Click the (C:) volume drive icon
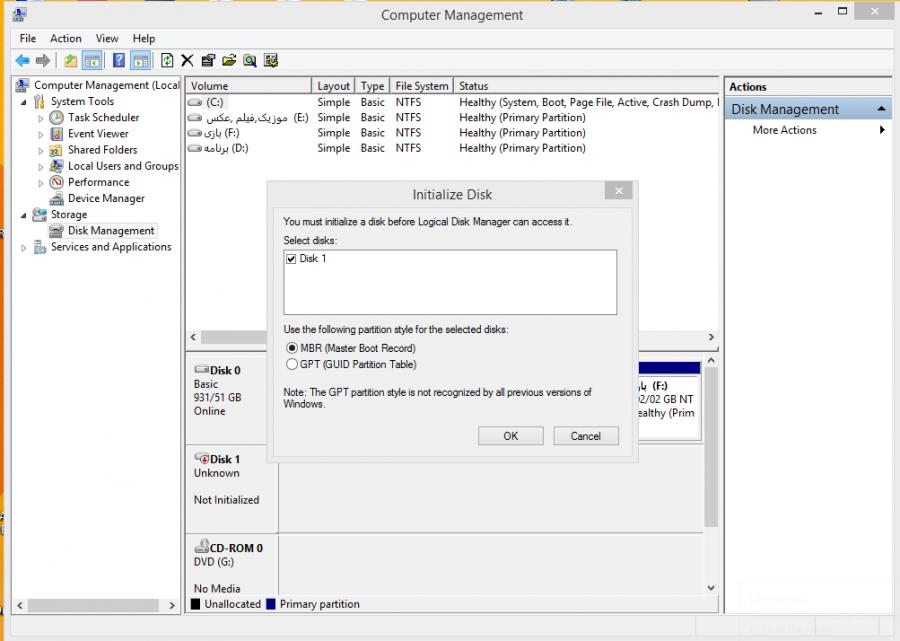Viewport: 900px width, 641px height. (x=195, y=102)
